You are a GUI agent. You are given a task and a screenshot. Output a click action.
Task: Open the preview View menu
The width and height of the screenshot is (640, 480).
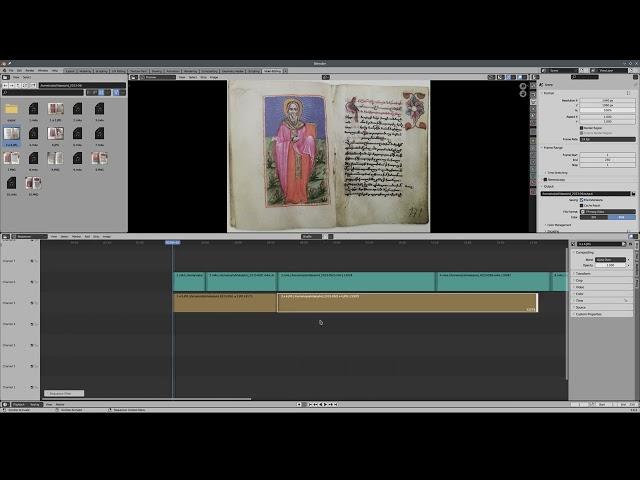[x=182, y=77]
